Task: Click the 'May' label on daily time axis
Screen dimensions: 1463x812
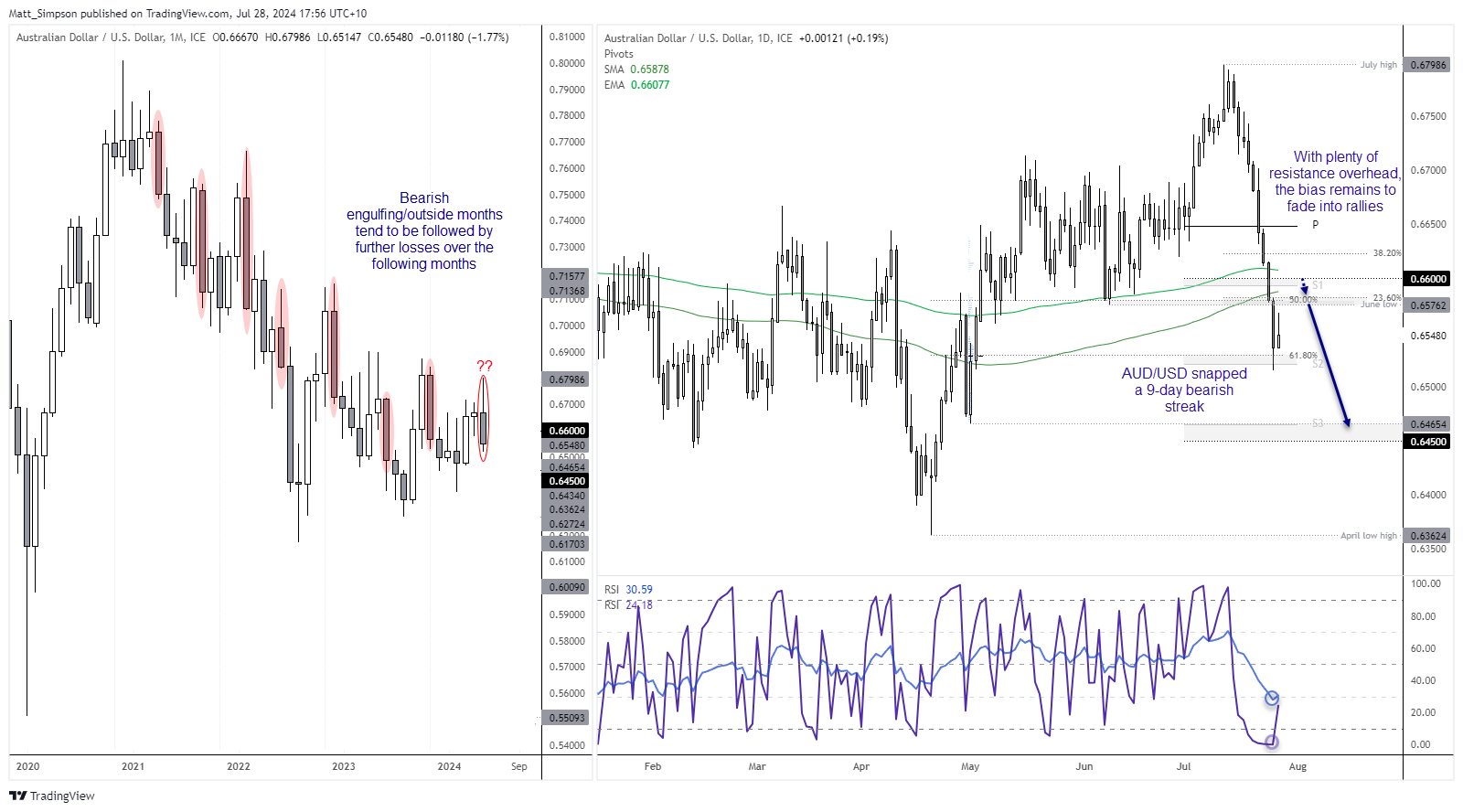Action: point(970,766)
